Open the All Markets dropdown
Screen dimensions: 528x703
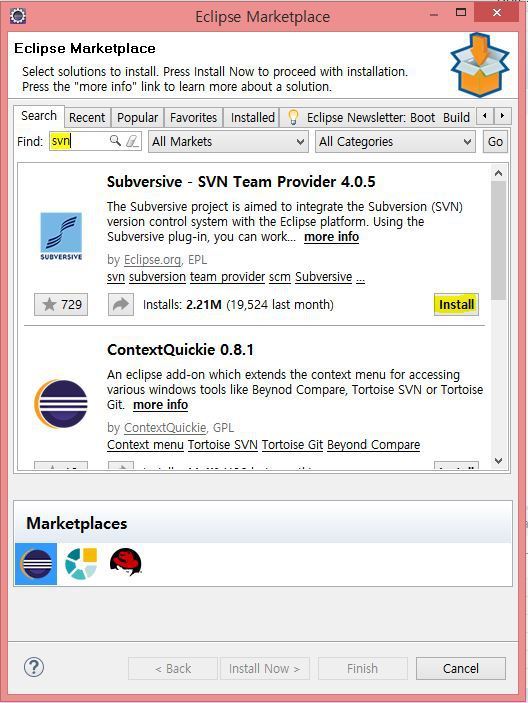click(228, 142)
